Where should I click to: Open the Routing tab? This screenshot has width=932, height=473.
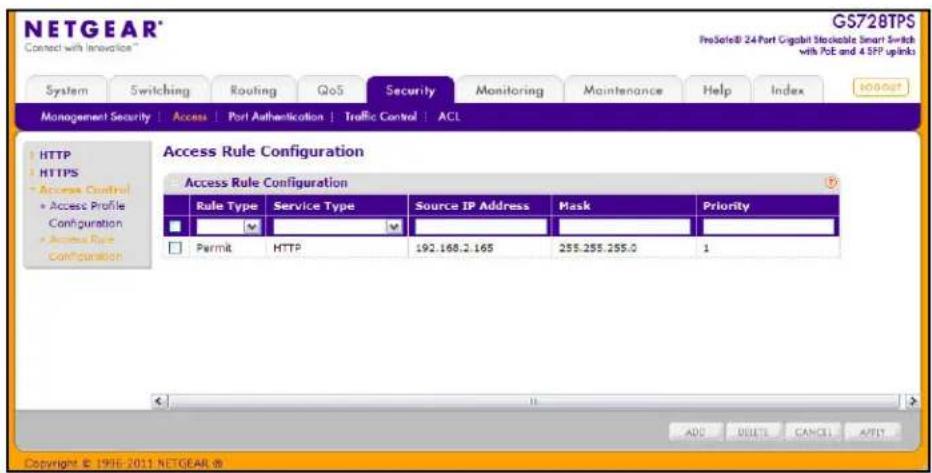pyautogui.click(x=253, y=91)
